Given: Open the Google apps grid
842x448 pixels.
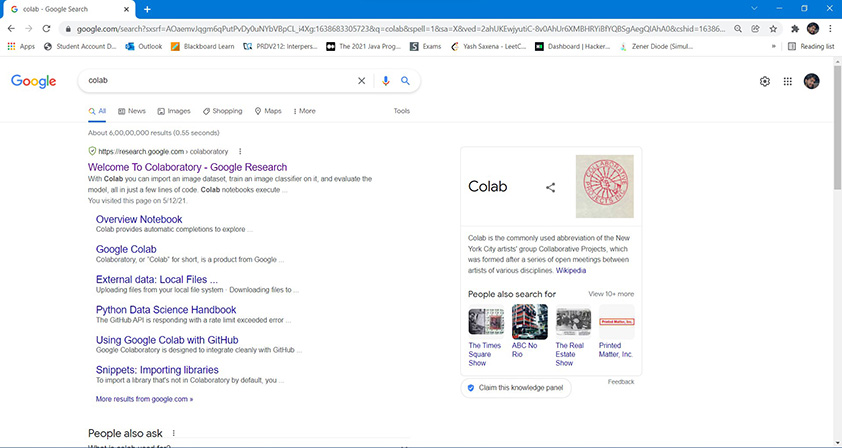Looking at the screenshot, I should tap(788, 81).
